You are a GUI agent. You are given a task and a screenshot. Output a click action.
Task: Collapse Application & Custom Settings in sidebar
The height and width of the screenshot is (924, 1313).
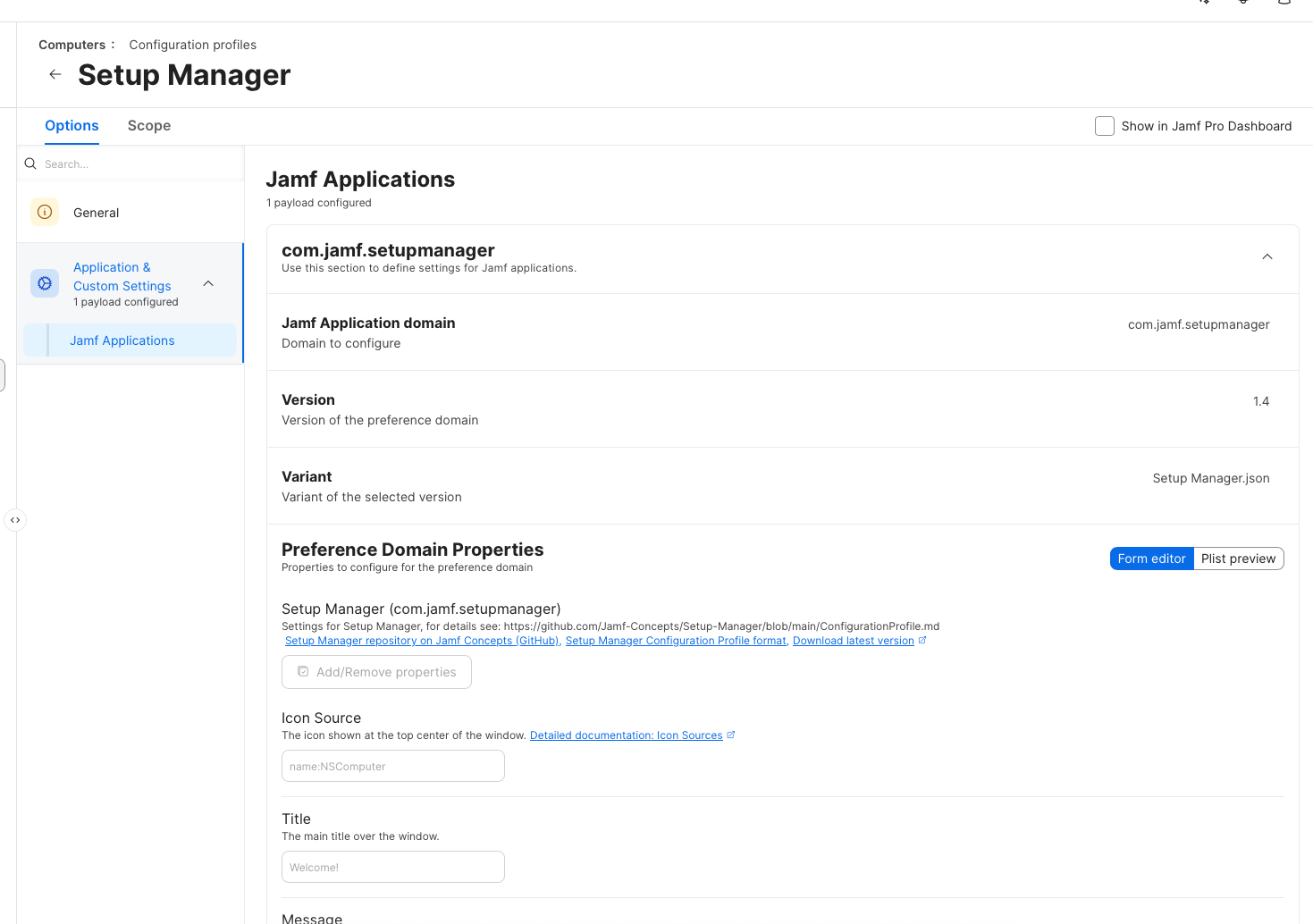click(208, 283)
